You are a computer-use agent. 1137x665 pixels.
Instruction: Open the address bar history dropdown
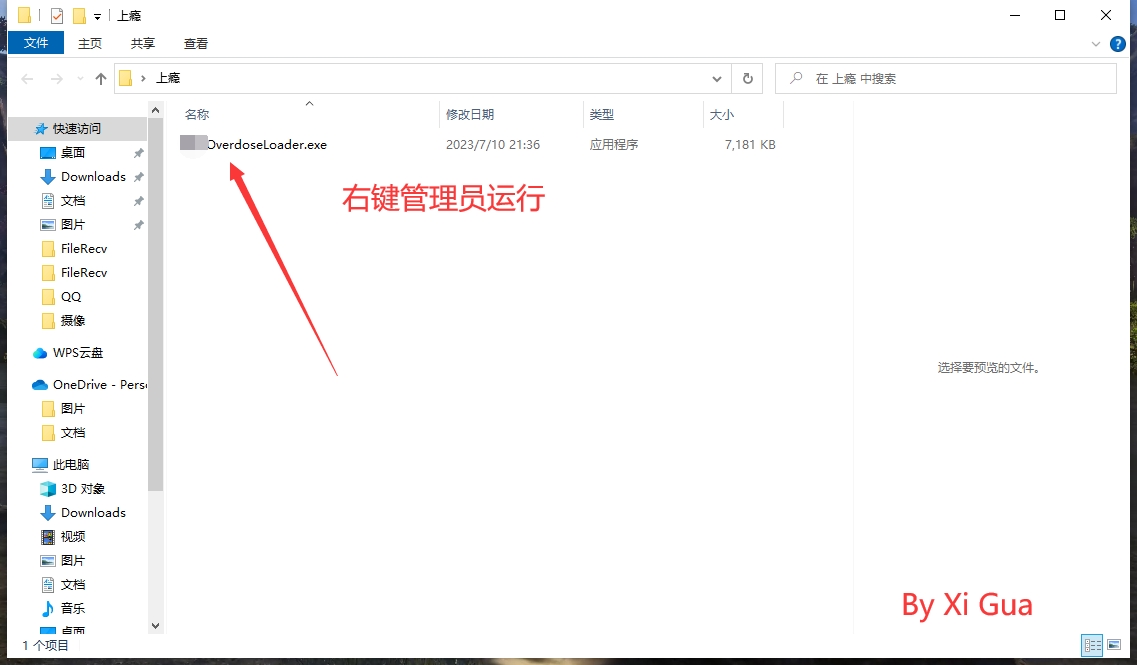pos(716,78)
